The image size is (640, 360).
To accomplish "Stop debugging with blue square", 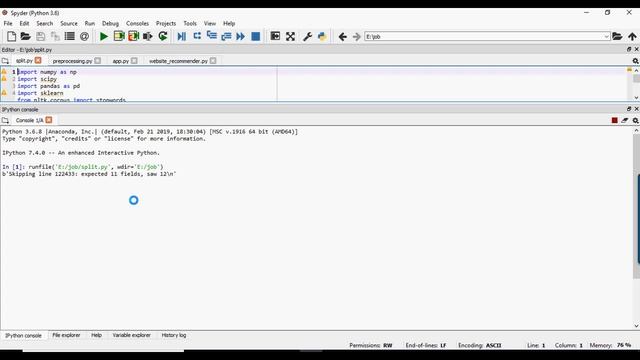I will 256,36.
